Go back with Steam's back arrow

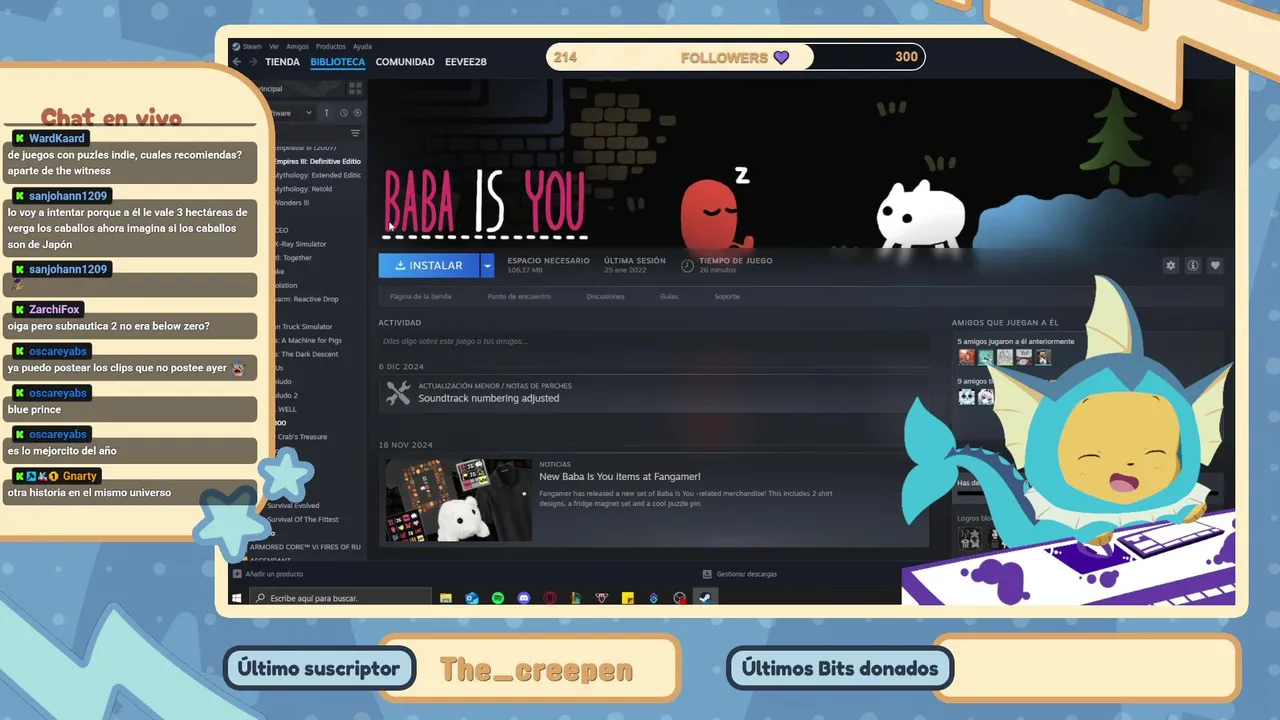(x=237, y=62)
